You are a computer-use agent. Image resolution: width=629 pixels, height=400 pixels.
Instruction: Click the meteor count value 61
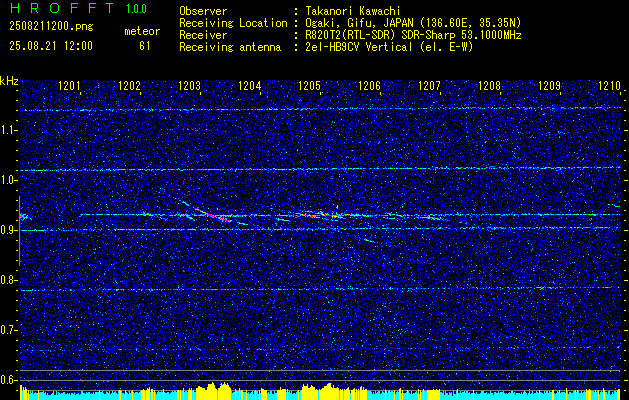(145, 46)
